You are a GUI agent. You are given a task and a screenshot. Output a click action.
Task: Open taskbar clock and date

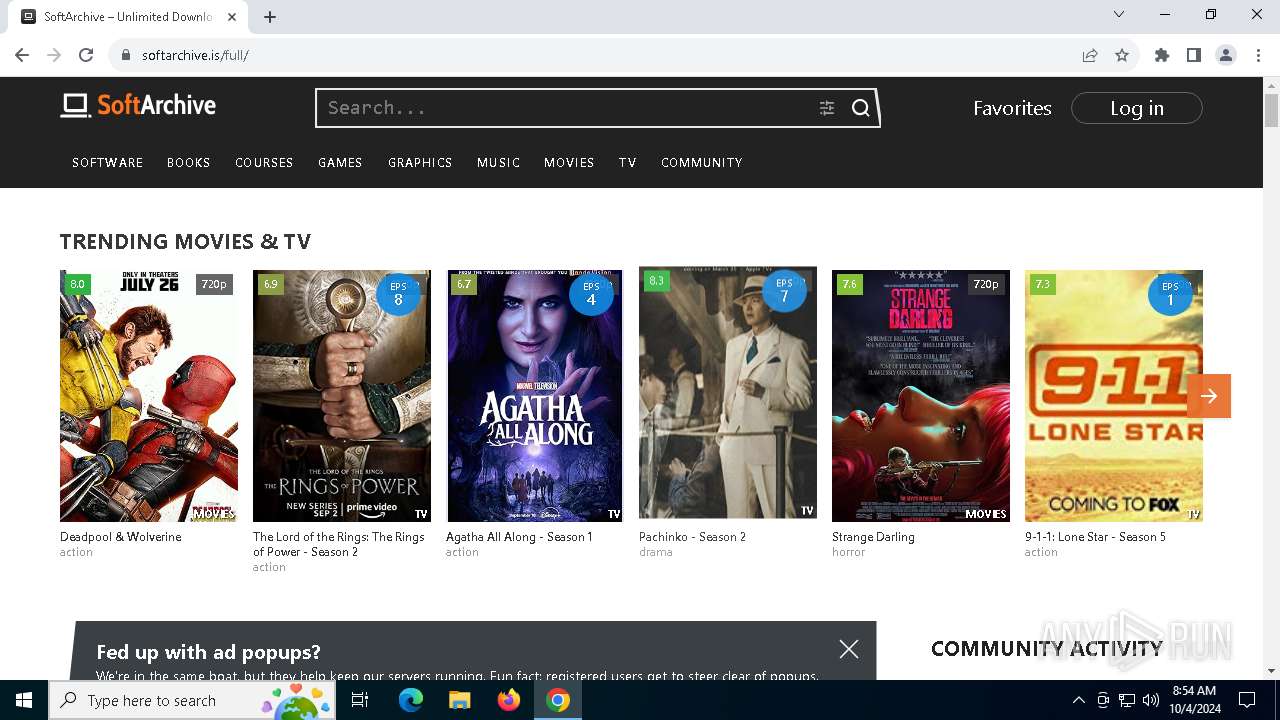(x=1193, y=700)
